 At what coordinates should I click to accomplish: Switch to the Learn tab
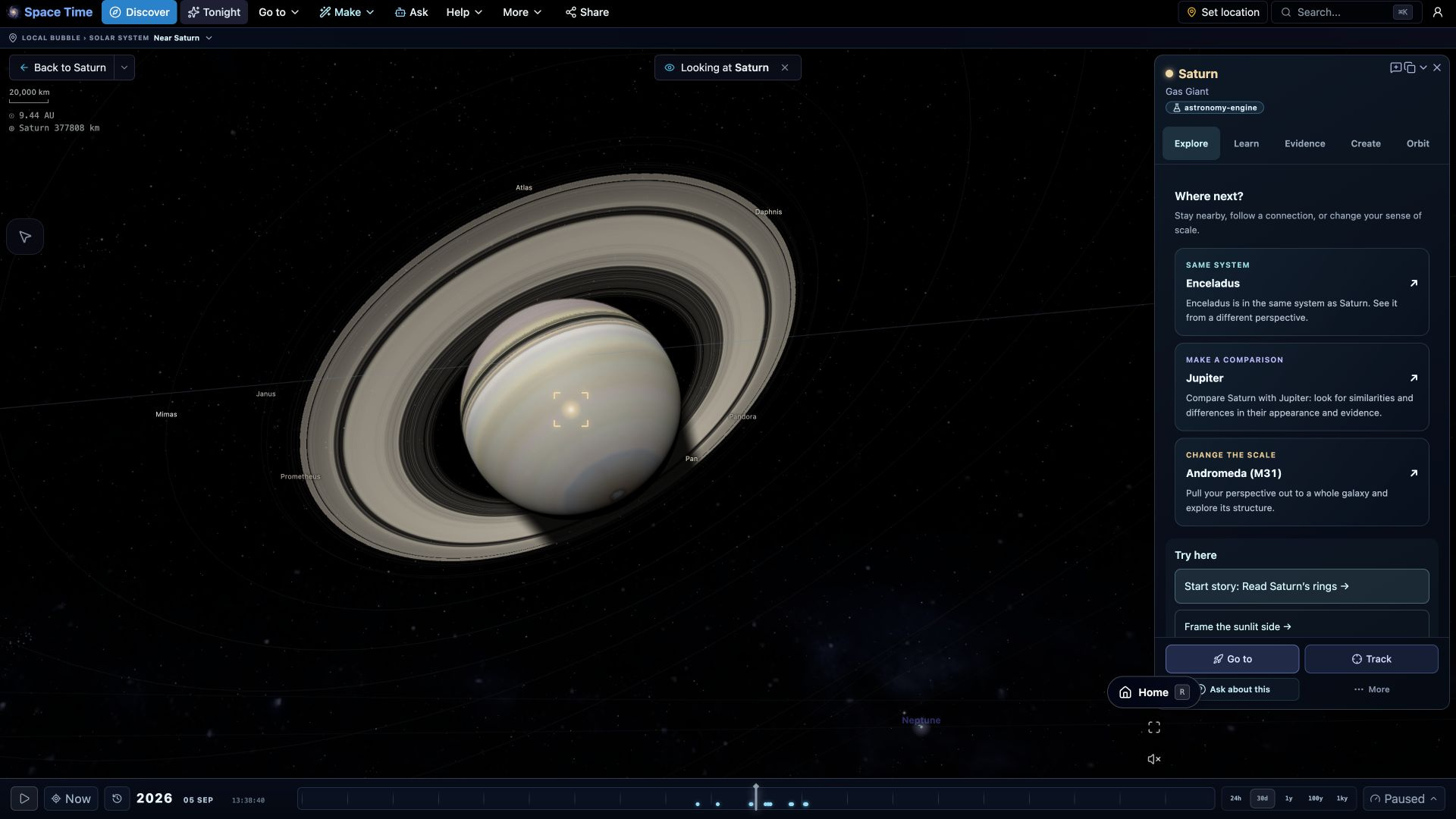[x=1246, y=143]
